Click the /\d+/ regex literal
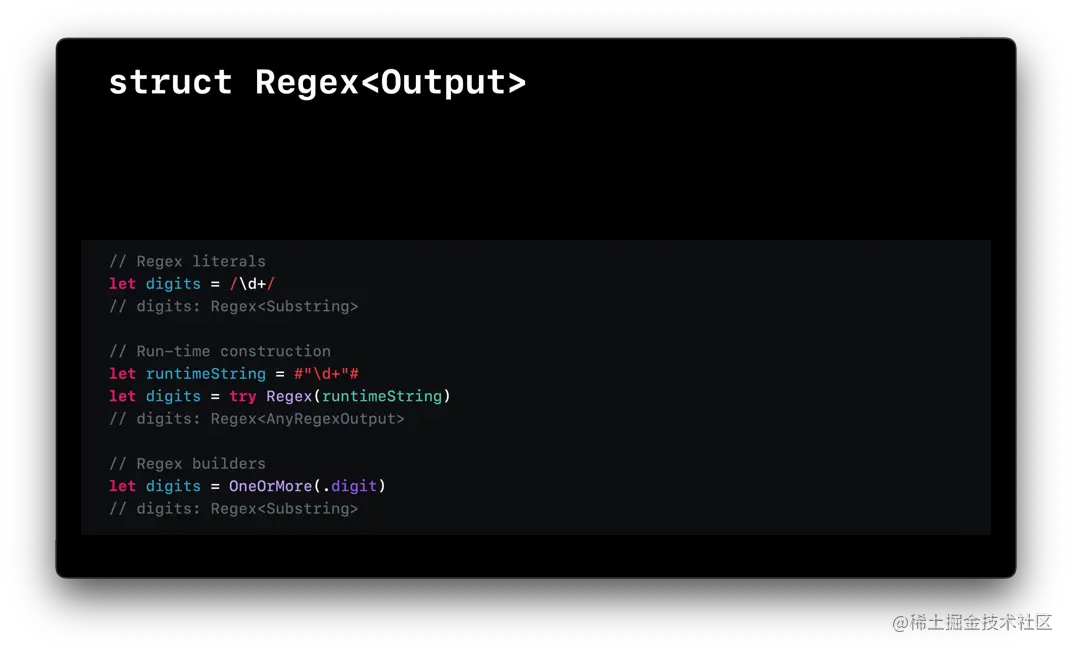The image size is (1072, 652). pyautogui.click(x=252, y=284)
